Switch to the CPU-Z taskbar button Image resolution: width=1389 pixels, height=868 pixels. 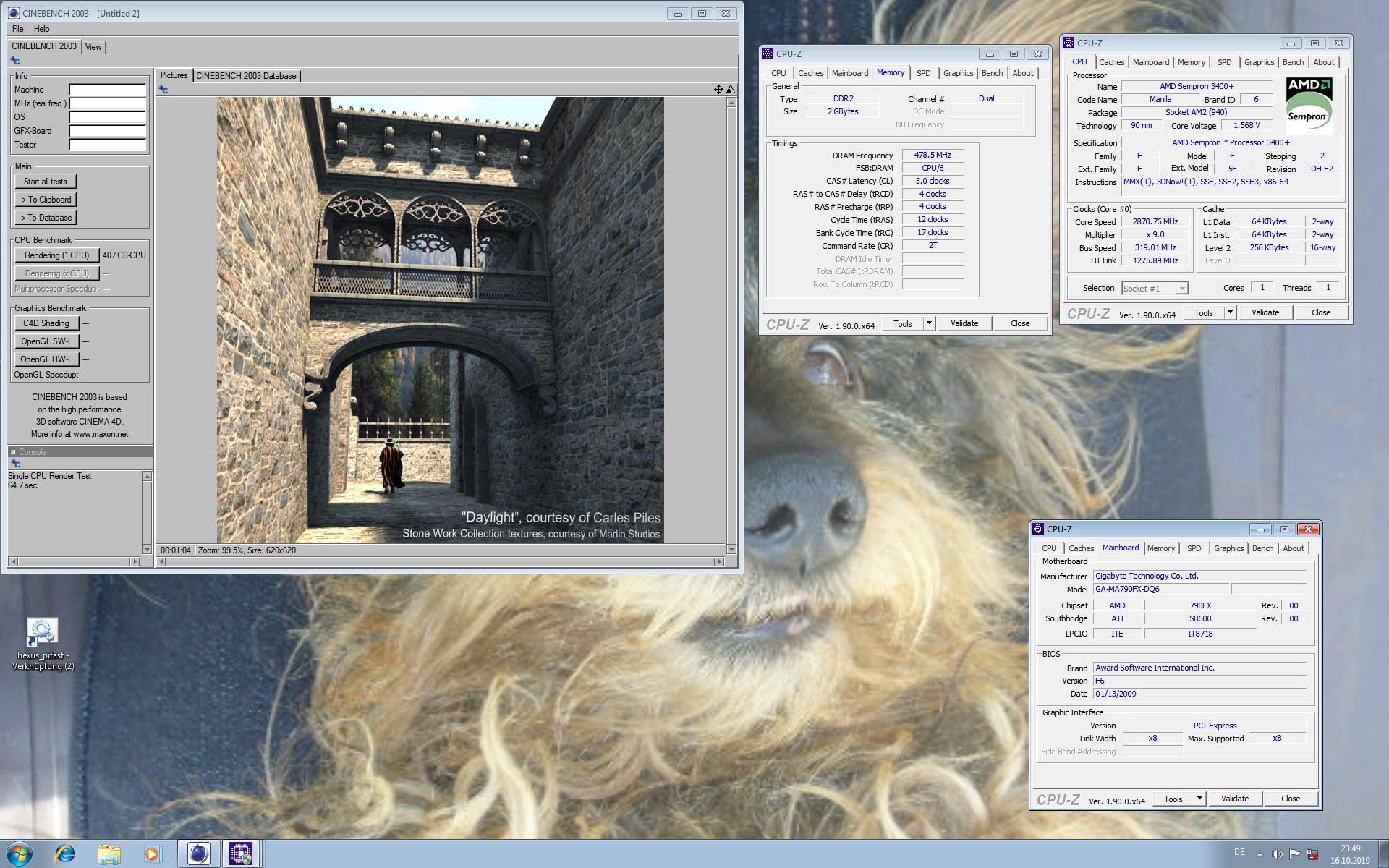click(x=241, y=854)
